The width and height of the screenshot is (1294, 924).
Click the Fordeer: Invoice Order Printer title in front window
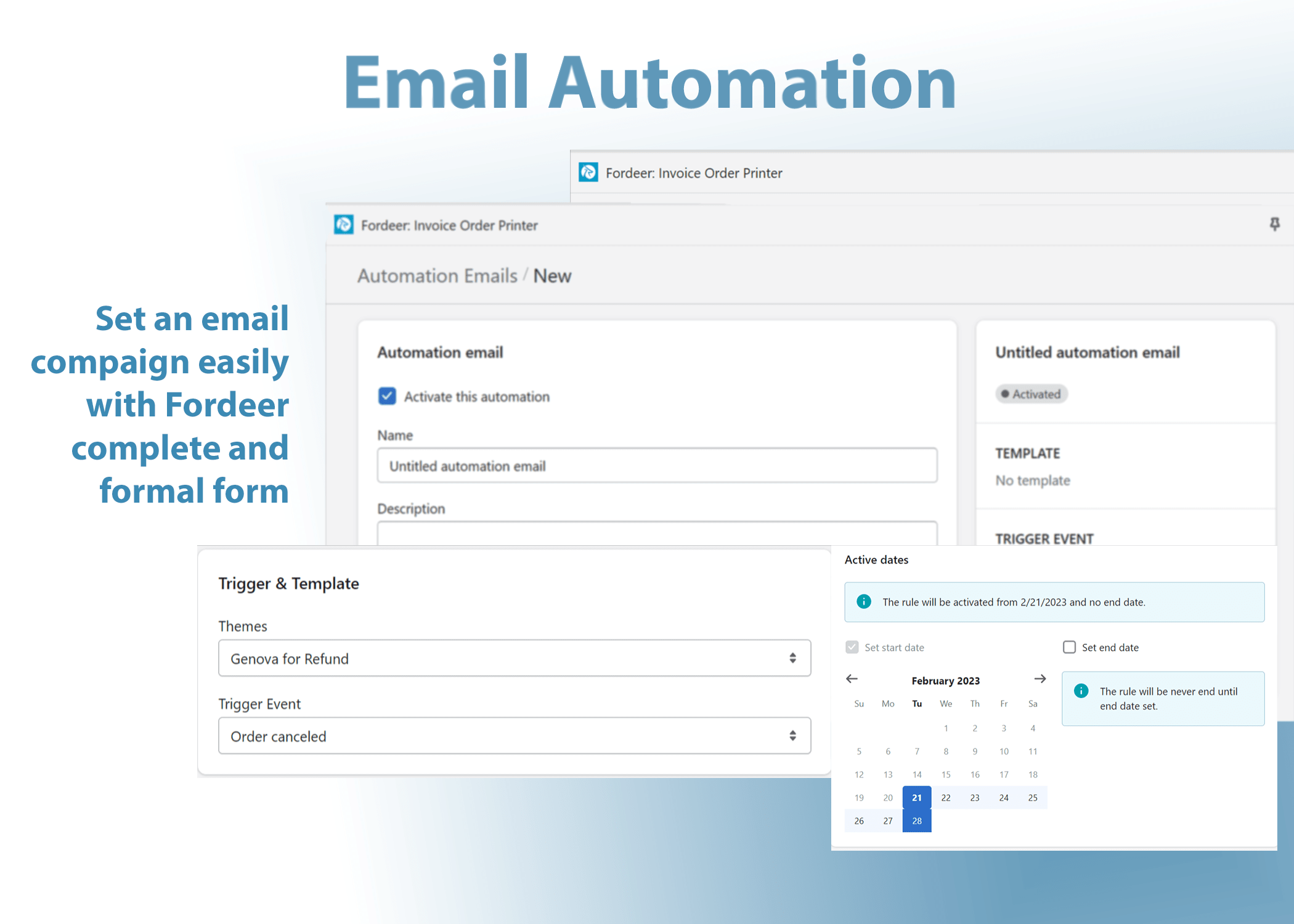pyautogui.click(x=449, y=225)
